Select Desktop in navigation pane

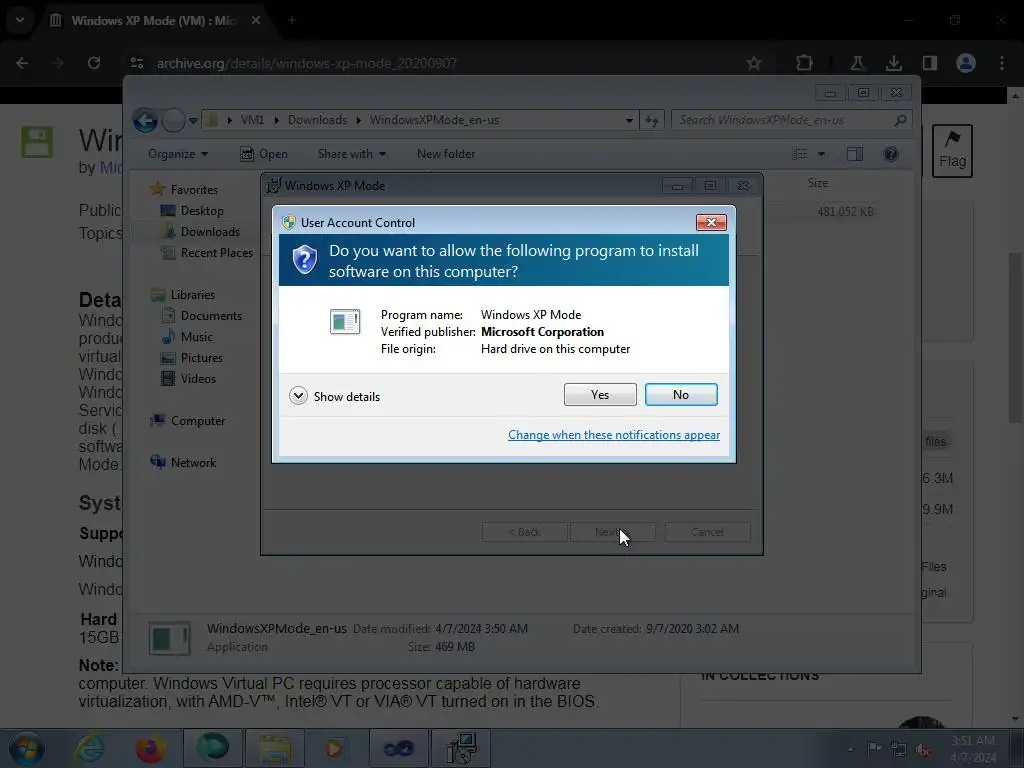coord(202,211)
